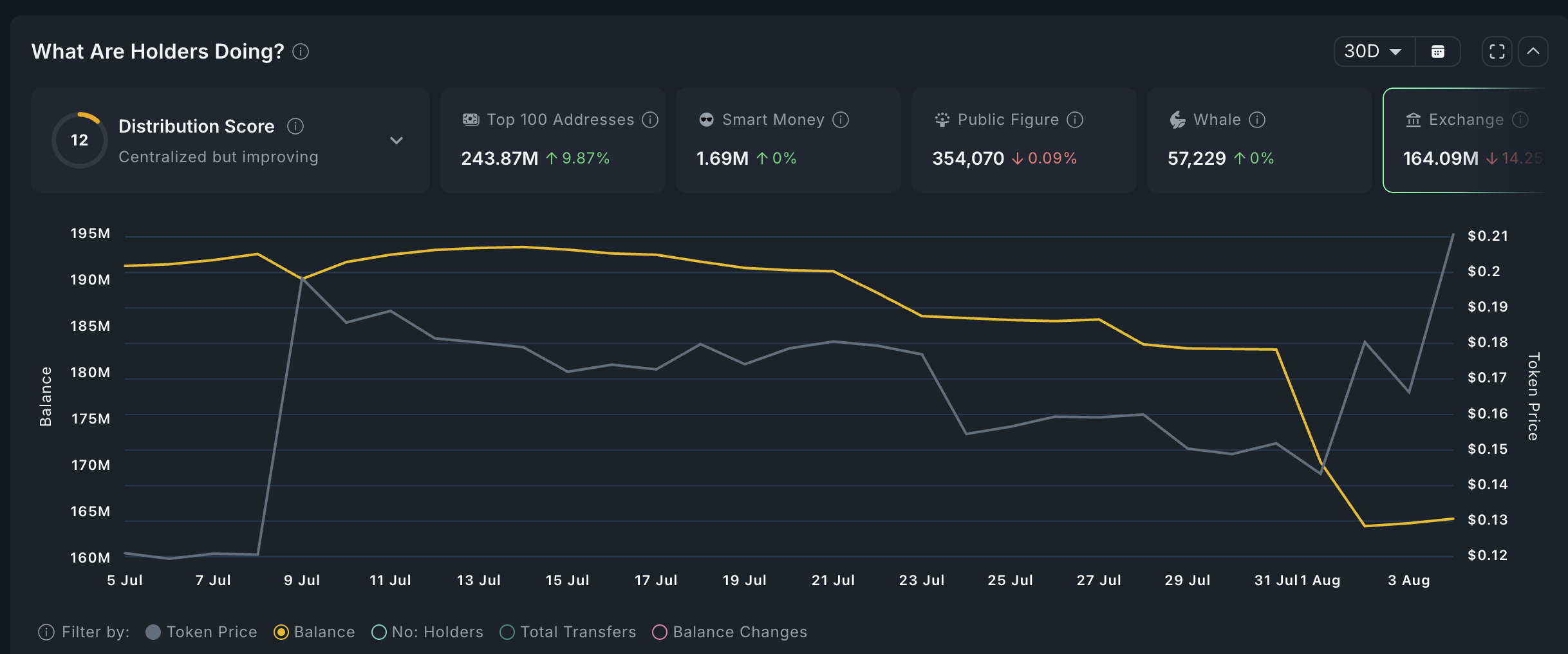The image size is (1568, 654).
Task: Click the info icon beside Distribution Score
Action: (x=297, y=126)
